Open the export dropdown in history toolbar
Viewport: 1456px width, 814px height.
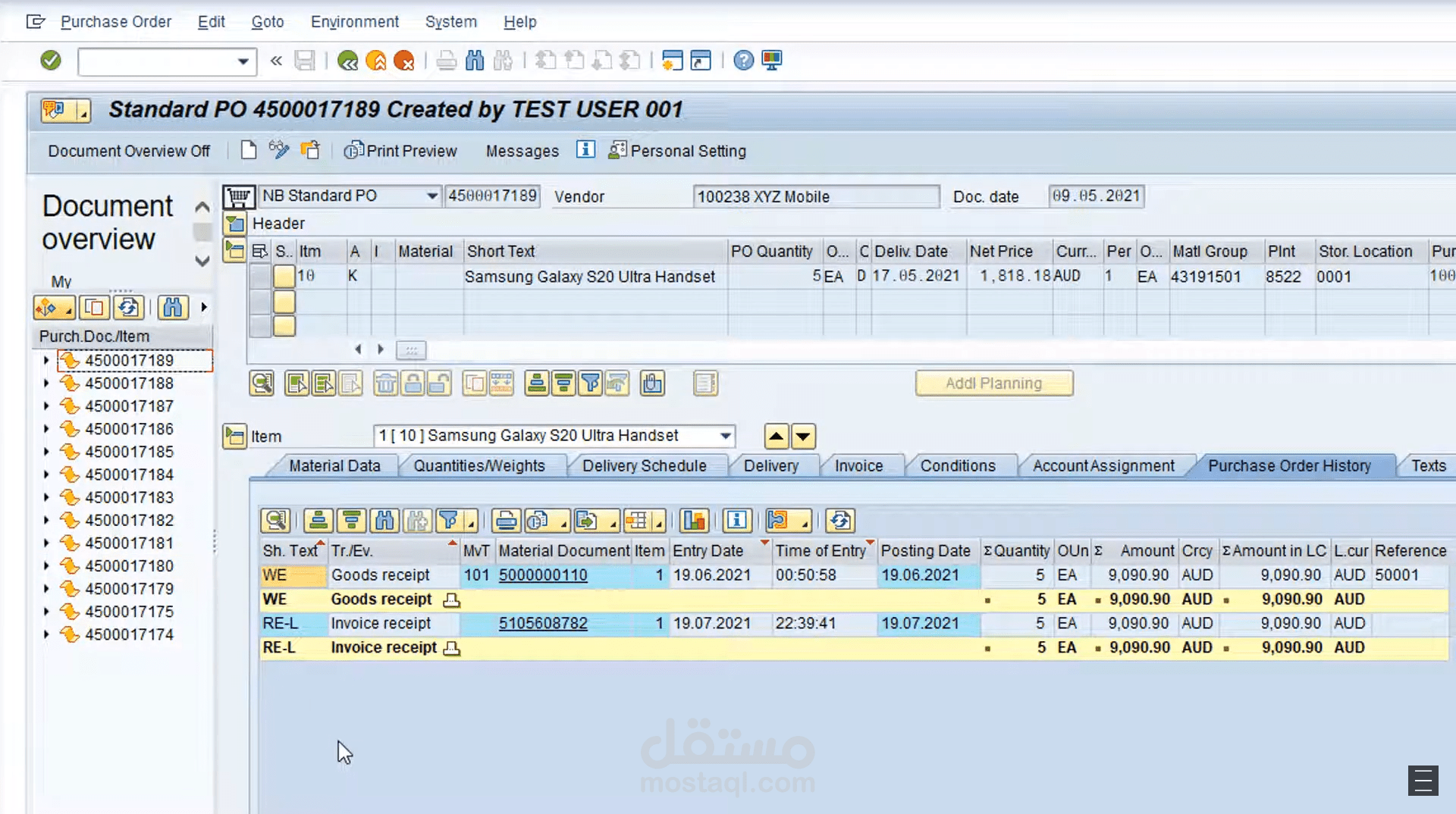(596, 521)
